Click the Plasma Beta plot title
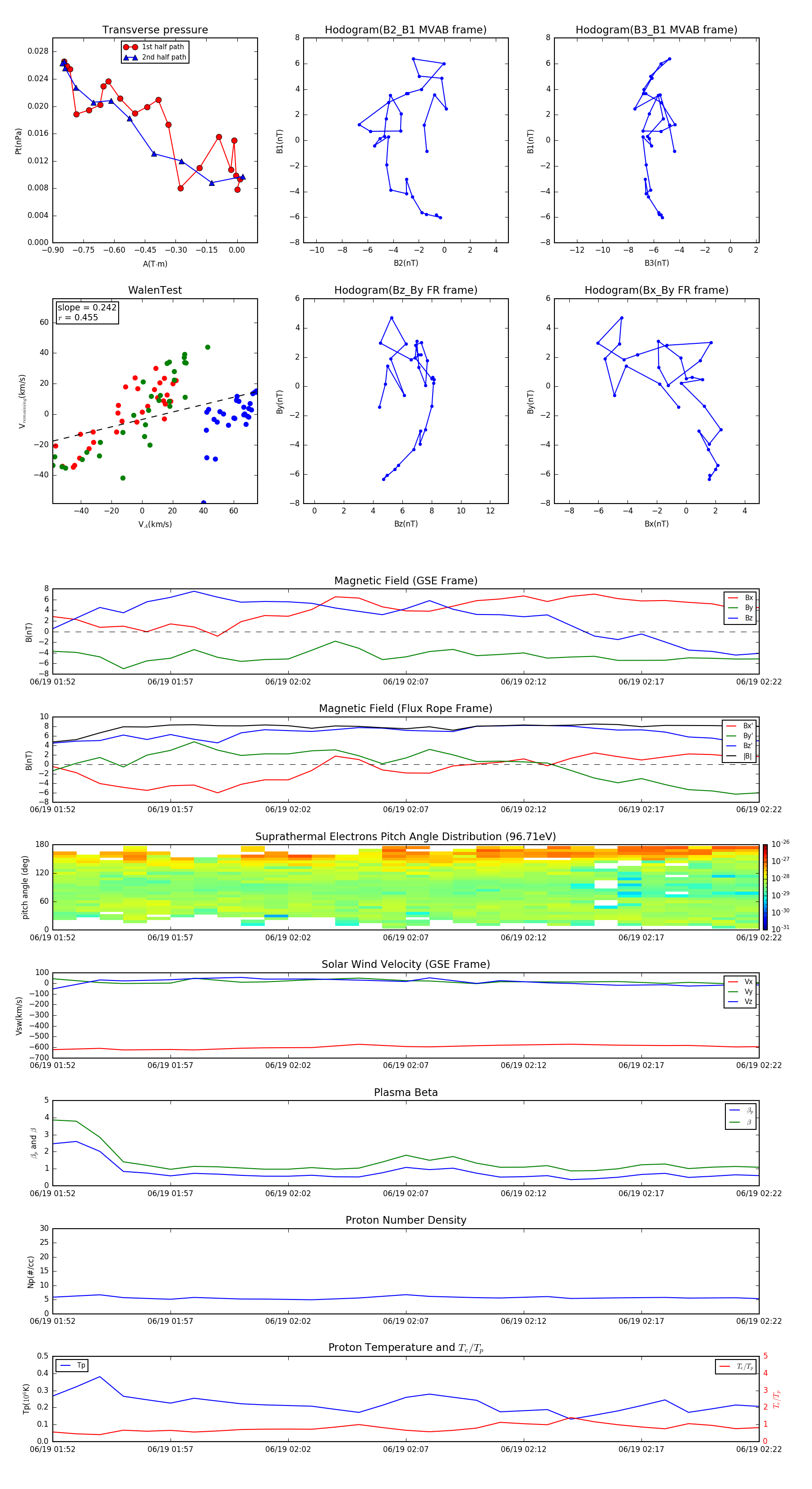Screen dimensions: 812x1489 tap(406, 1093)
